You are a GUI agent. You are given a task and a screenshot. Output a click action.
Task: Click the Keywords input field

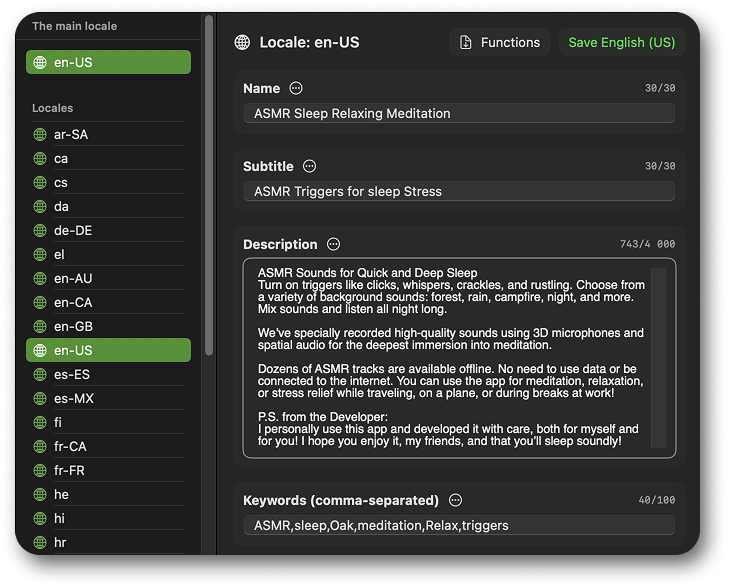pos(459,526)
